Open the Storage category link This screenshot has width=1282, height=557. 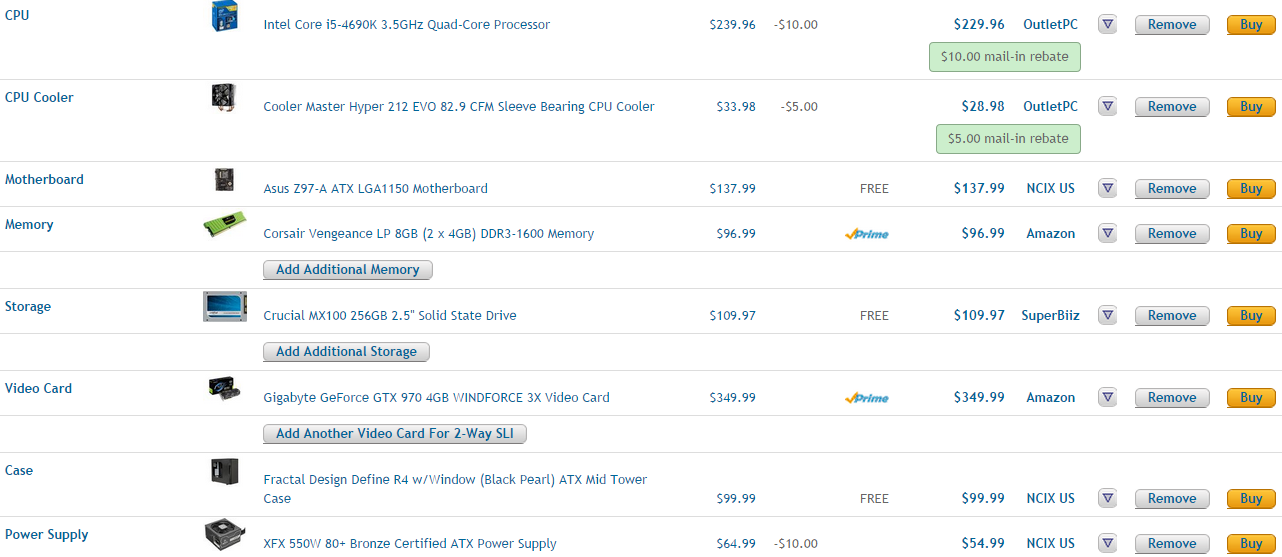point(28,306)
